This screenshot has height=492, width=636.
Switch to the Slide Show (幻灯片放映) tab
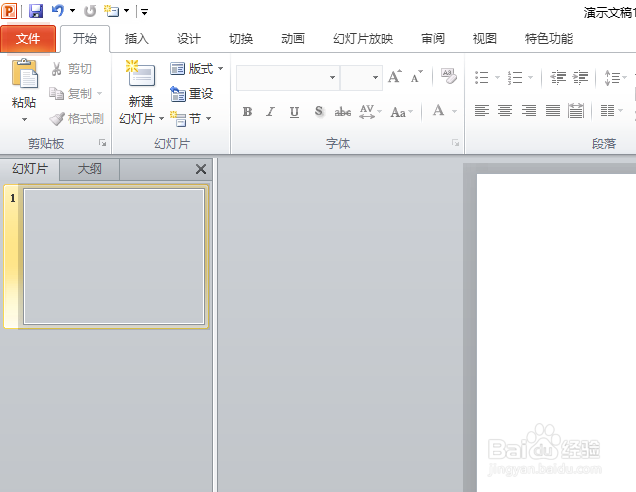pos(363,39)
